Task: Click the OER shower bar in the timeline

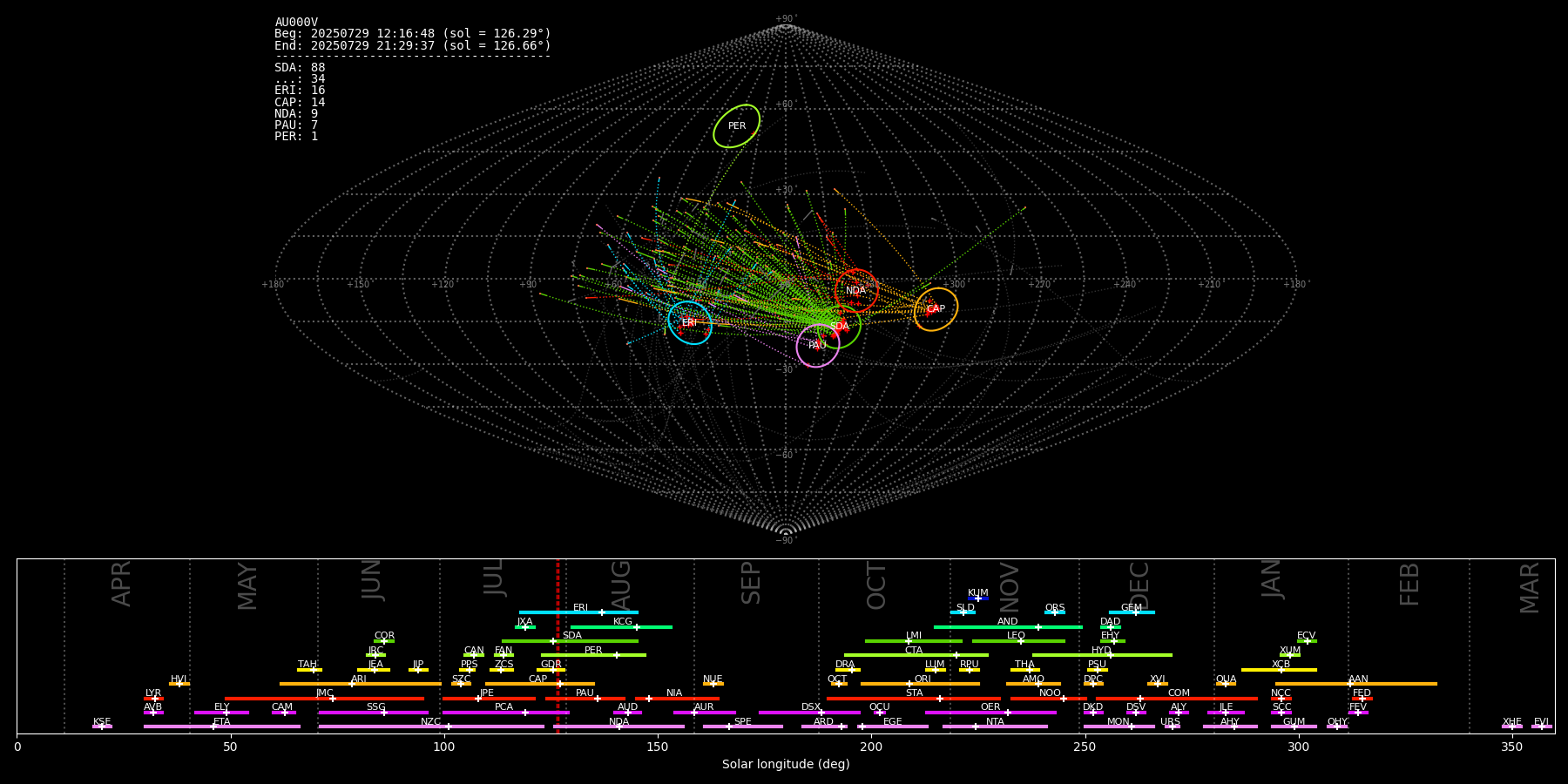Action: point(990,713)
